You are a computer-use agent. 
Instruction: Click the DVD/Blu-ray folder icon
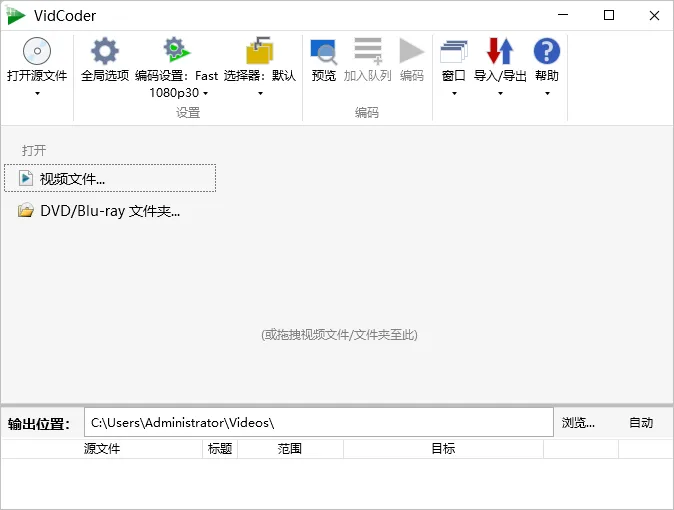point(26,210)
